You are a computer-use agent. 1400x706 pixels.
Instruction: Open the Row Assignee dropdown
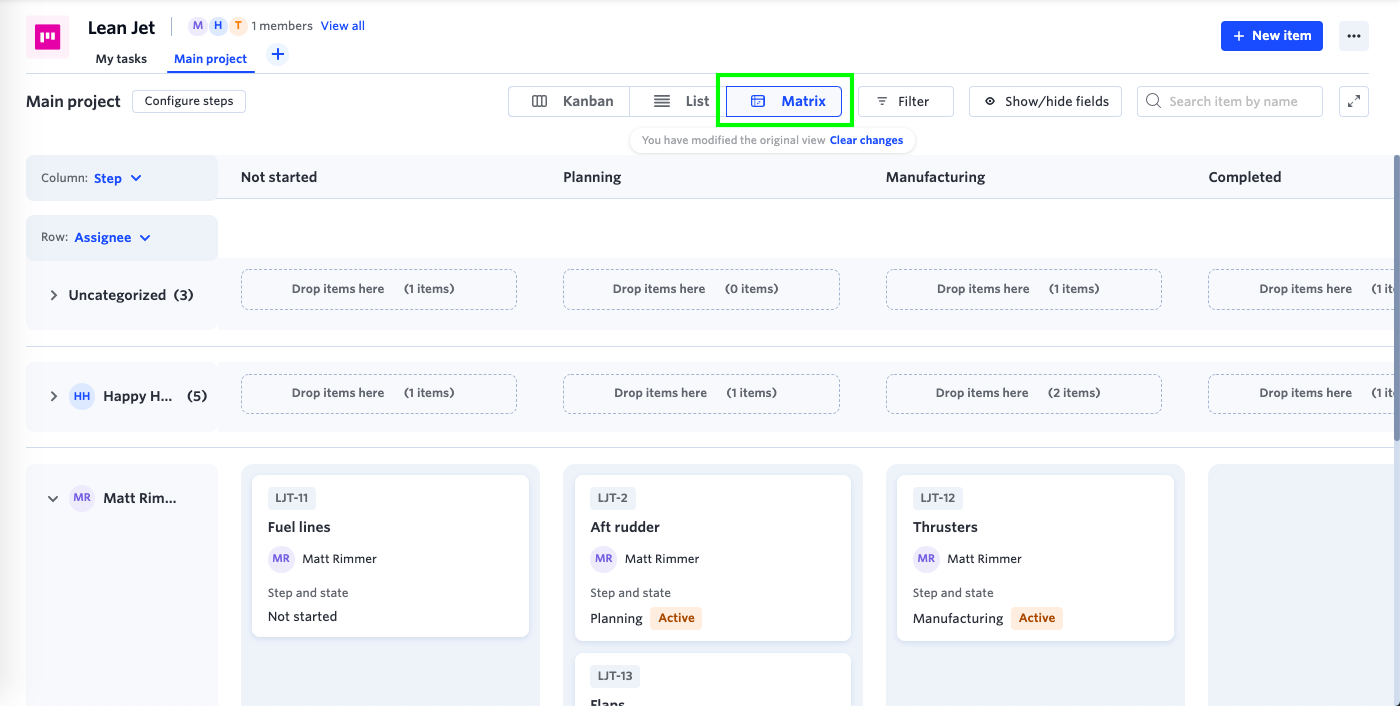(113, 238)
